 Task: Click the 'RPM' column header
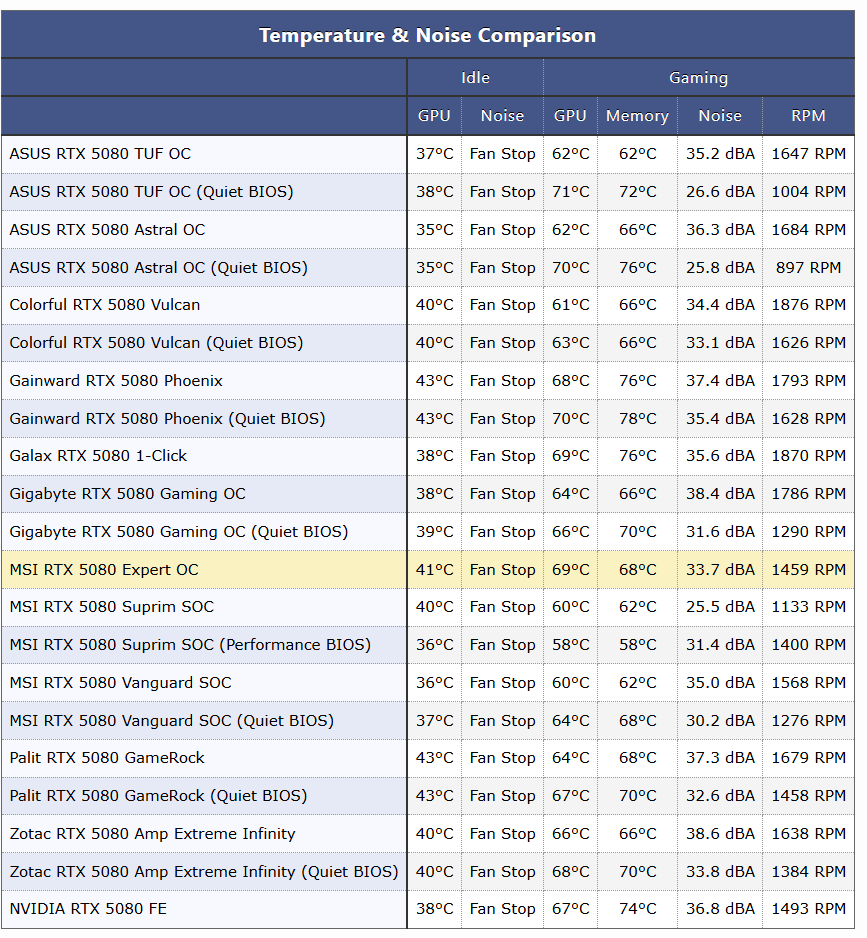[808, 116]
